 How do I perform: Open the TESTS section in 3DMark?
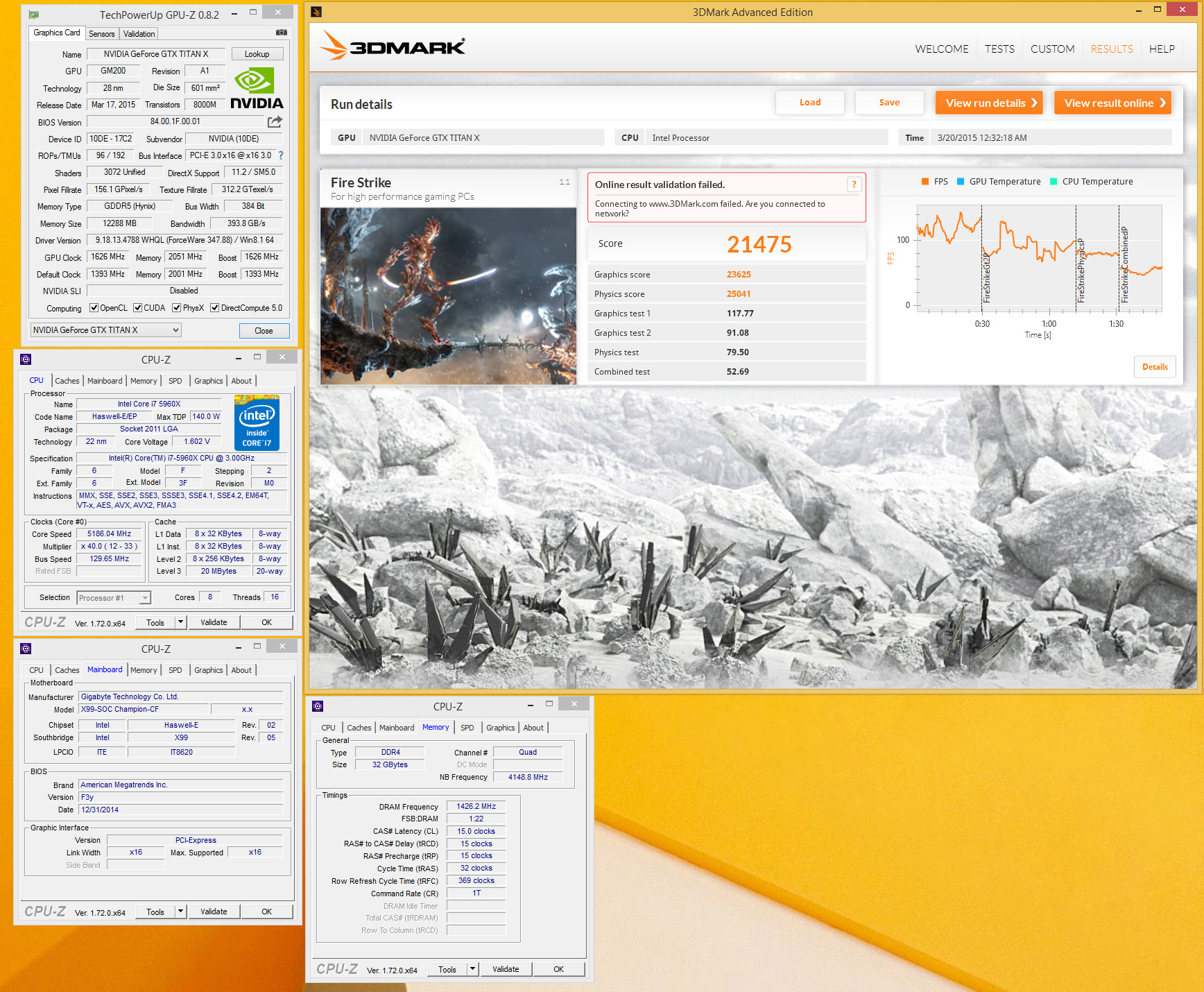pyautogui.click(x=999, y=49)
